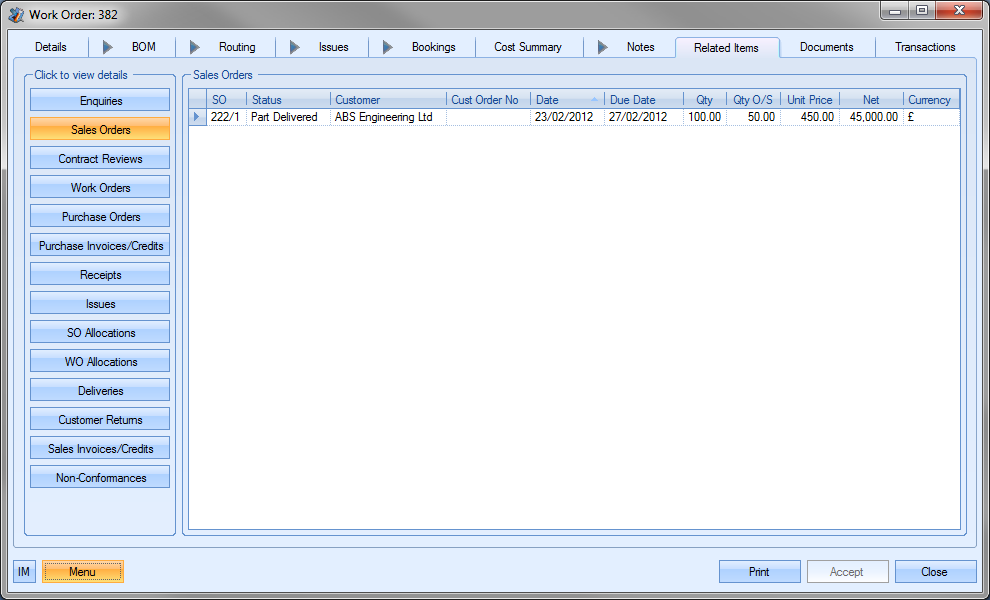Open the Menu button
The image size is (990, 600).
(x=82, y=572)
